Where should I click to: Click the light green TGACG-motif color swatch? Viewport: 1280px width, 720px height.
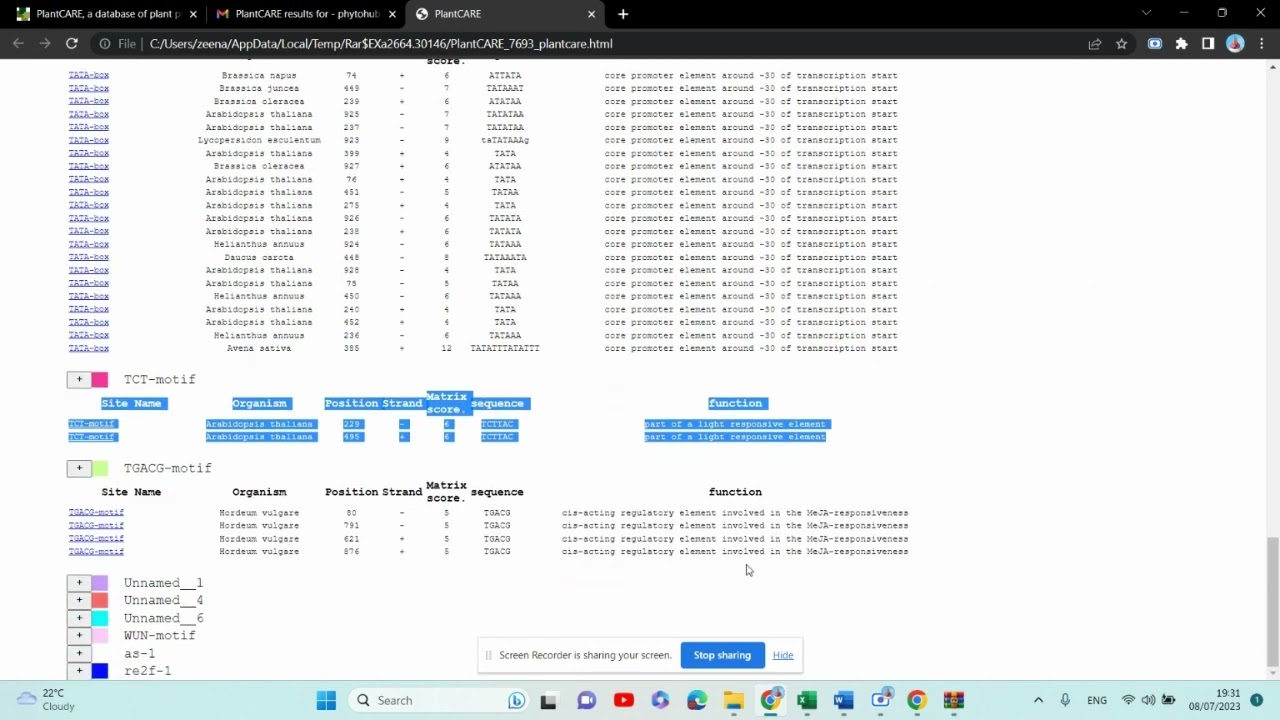[x=100, y=468]
